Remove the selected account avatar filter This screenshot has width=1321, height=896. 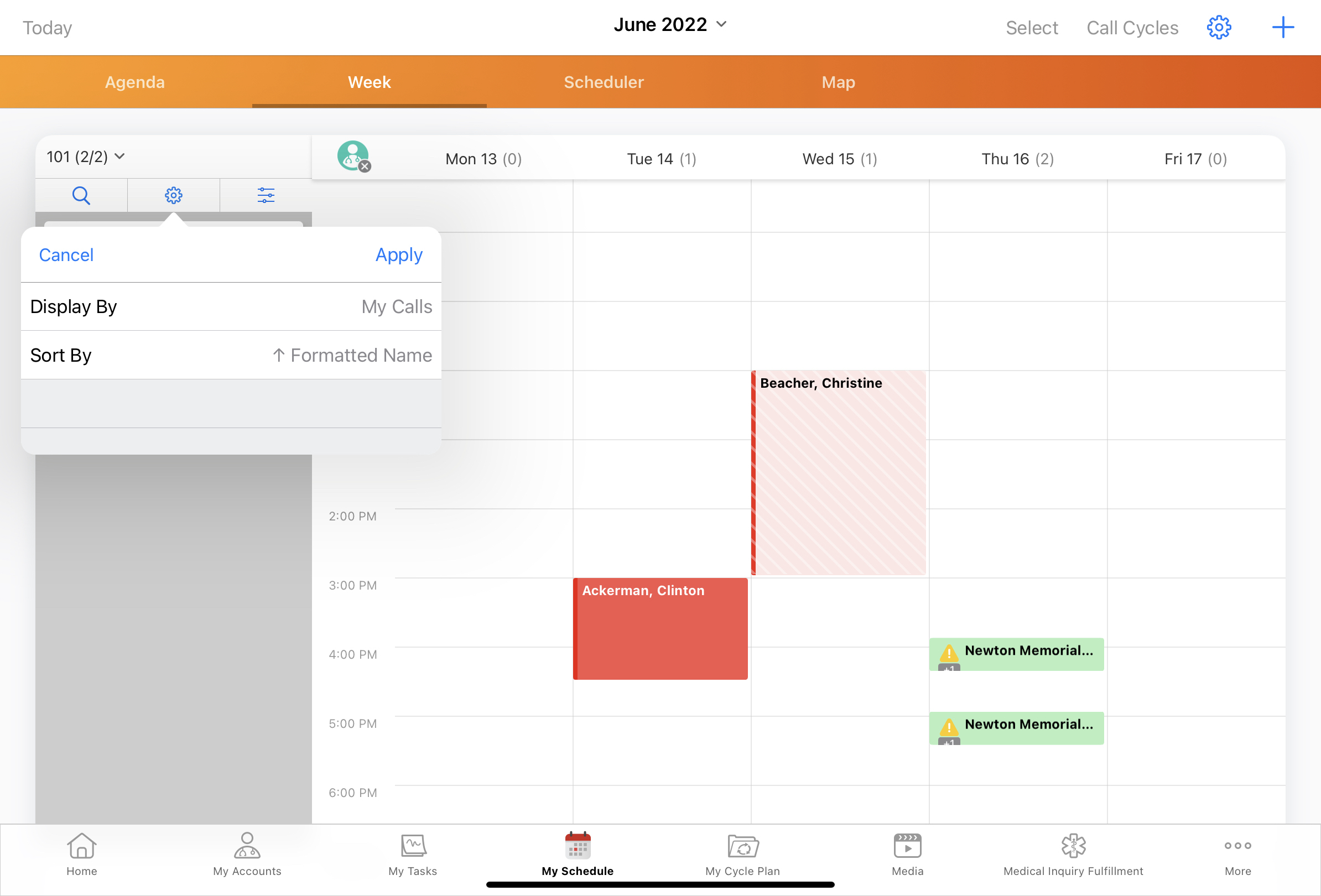click(x=365, y=166)
